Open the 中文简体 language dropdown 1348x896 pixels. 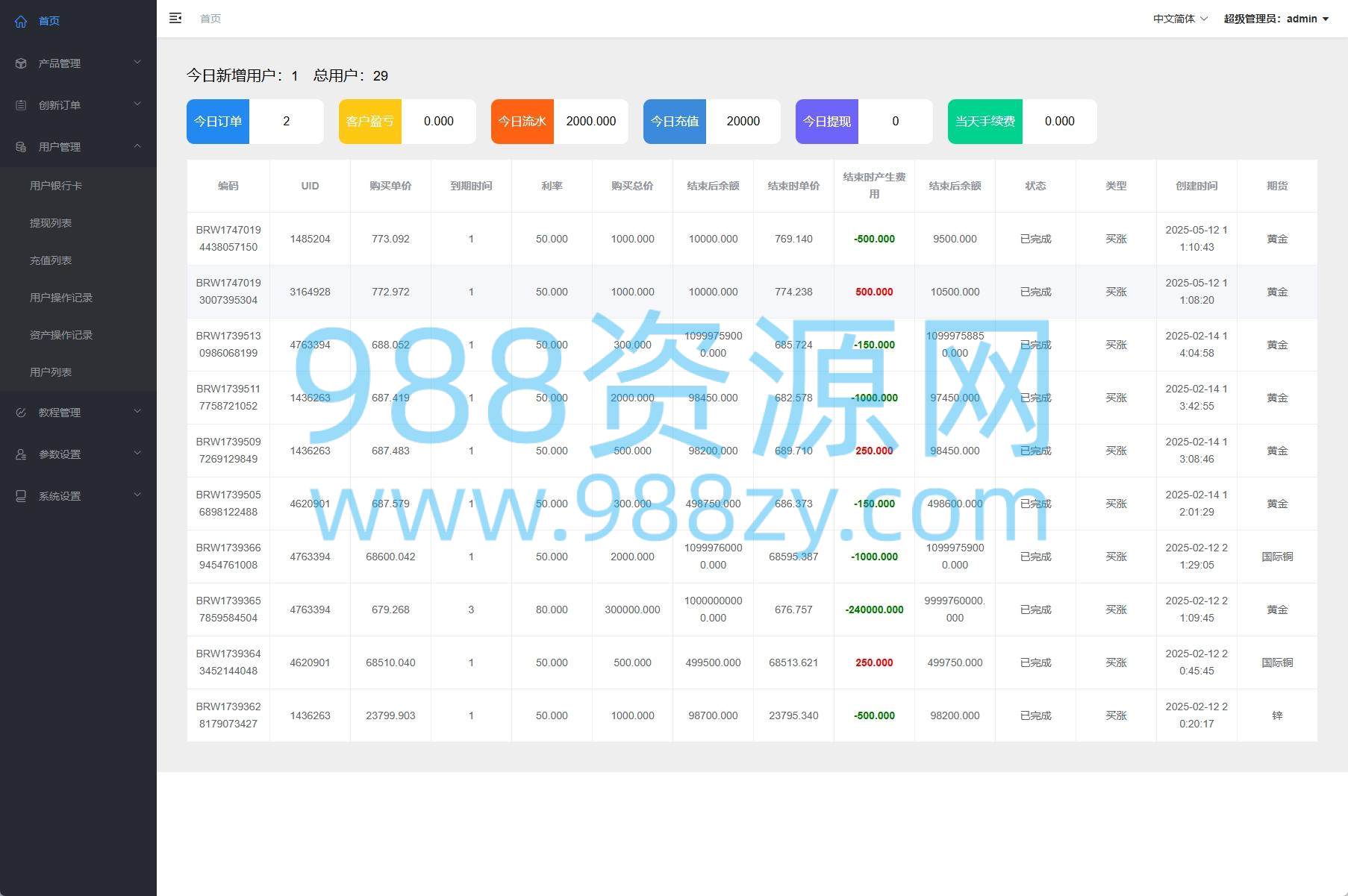pyautogui.click(x=1179, y=19)
